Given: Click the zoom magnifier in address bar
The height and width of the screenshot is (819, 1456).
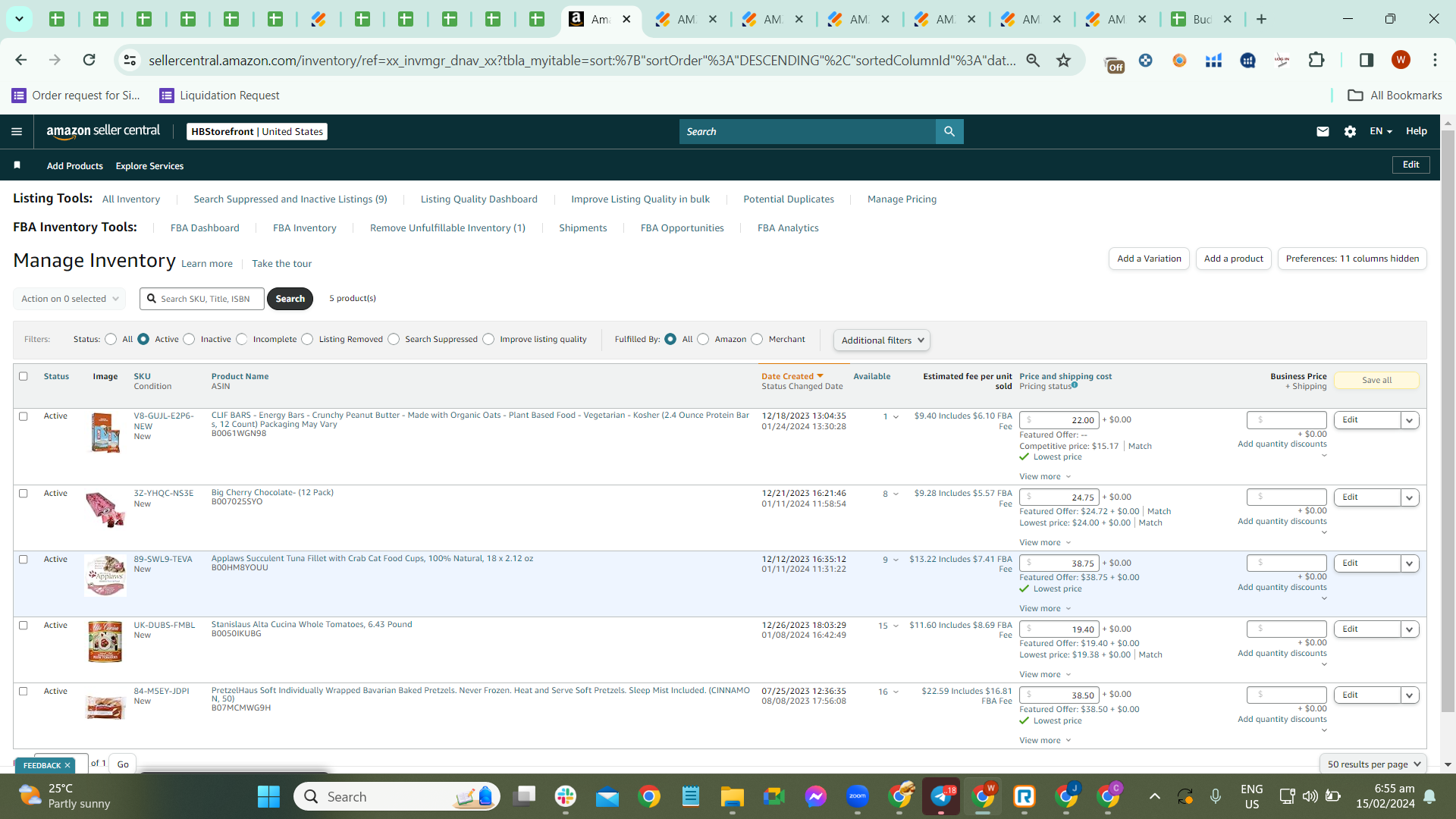Looking at the screenshot, I should point(1033,60).
